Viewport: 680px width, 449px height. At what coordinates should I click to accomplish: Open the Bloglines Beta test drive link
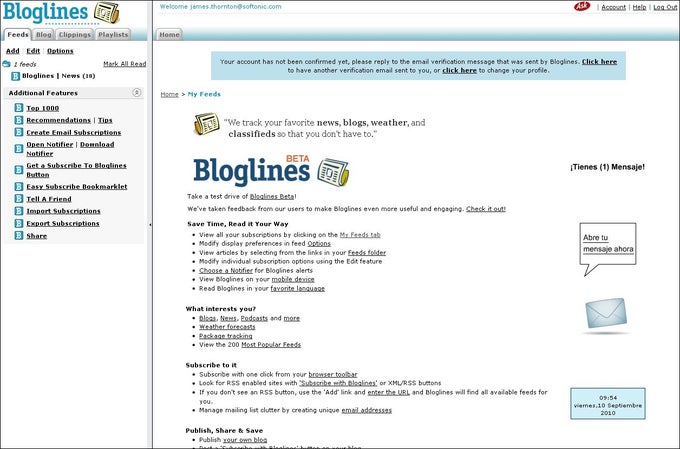pos(272,197)
